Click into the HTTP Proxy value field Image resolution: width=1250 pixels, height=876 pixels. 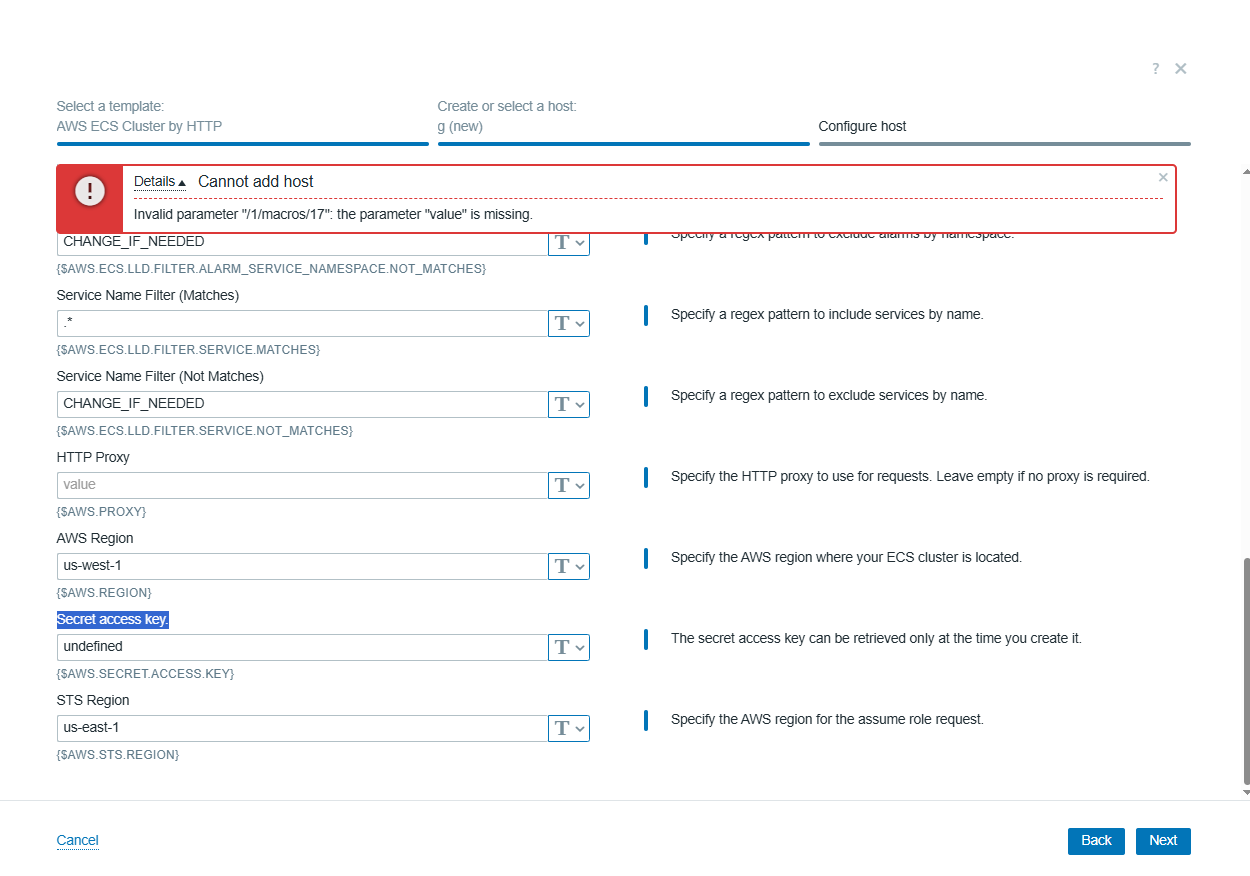pyautogui.click(x=303, y=485)
